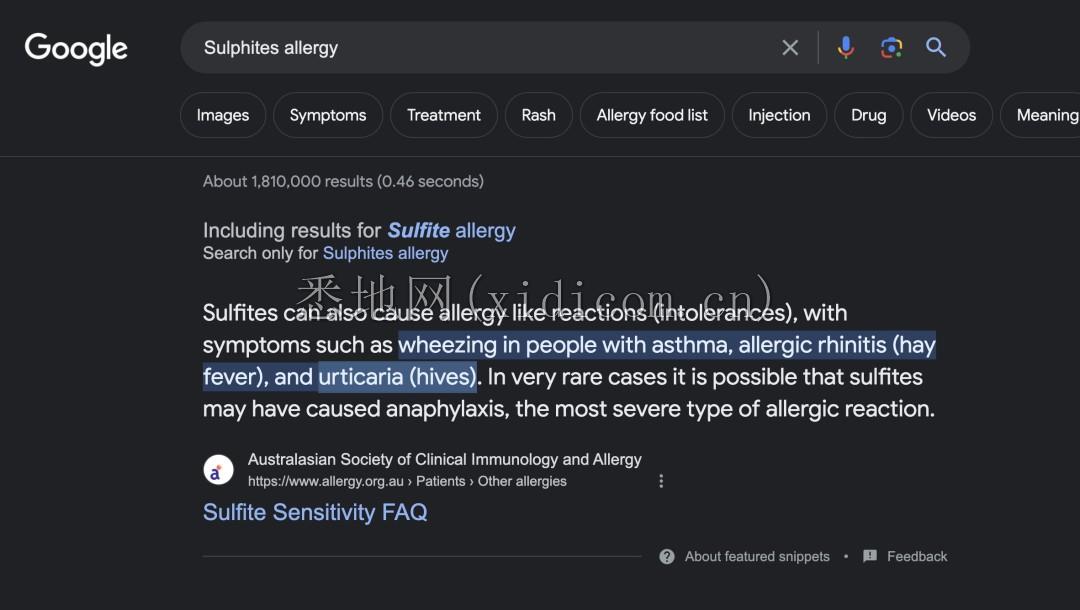The height and width of the screenshot is (610, 1080).
Task: Click the Sulfite allergy corrected spelling link
Action: (x=451, y=231)
